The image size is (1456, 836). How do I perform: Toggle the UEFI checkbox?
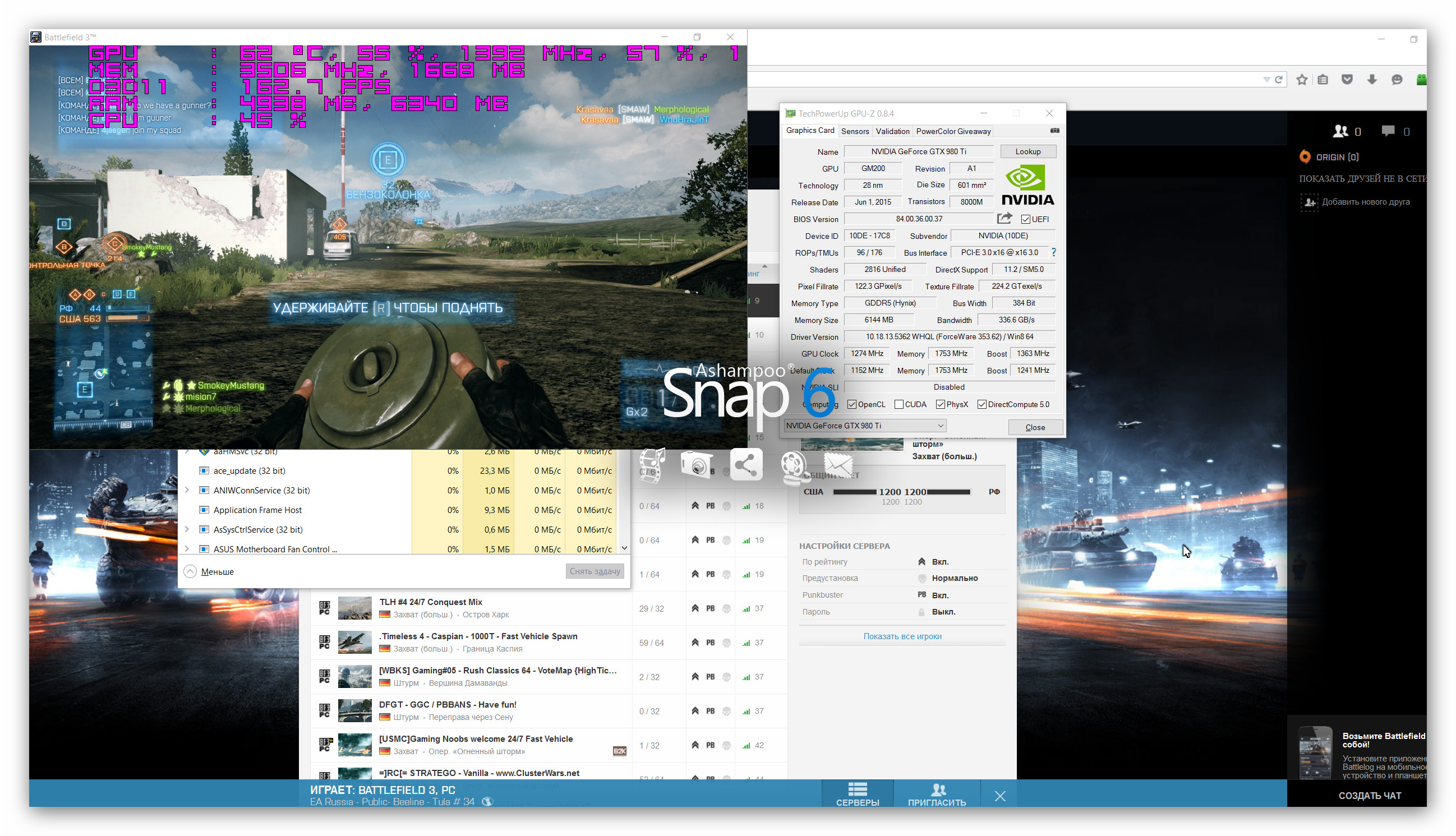point(1025,219)
